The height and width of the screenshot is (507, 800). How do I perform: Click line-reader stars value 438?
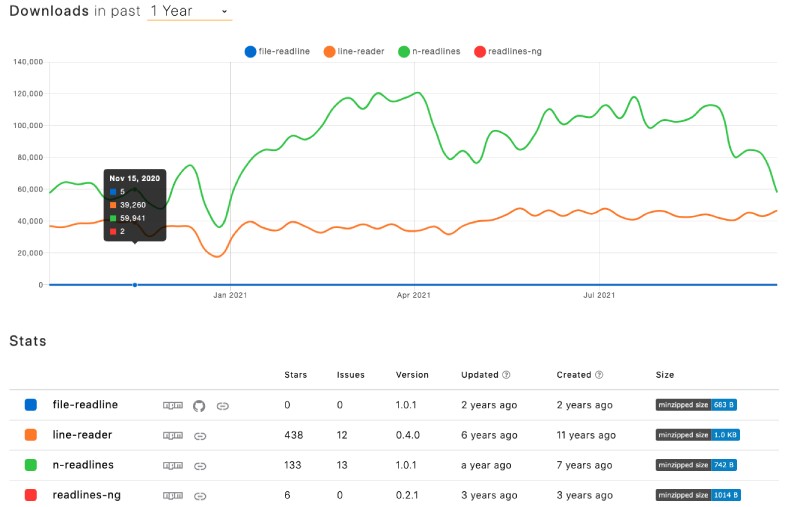[x=293, y=435]
